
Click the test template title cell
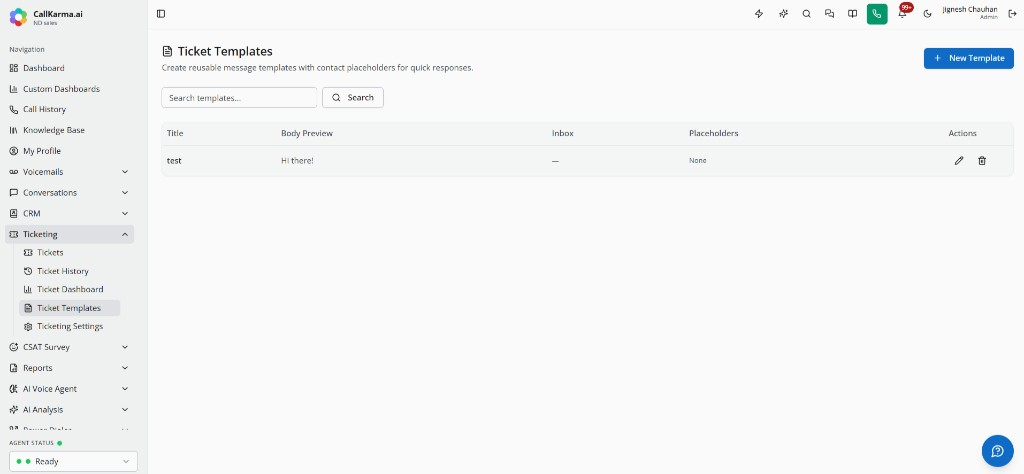click(174, 161)
